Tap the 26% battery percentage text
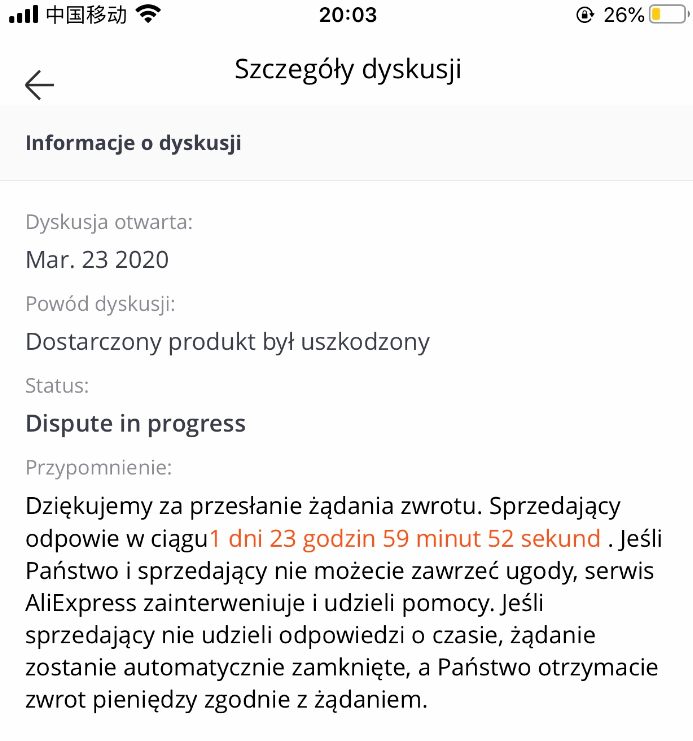The width and height of the screenshot is (693, 741). click(624, 15)
